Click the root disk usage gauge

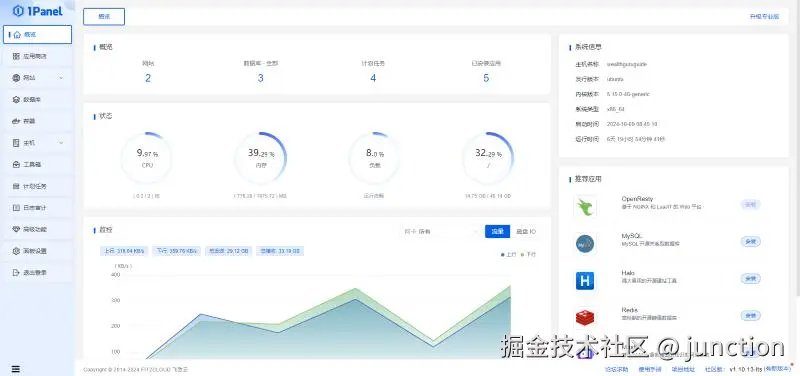488,158
